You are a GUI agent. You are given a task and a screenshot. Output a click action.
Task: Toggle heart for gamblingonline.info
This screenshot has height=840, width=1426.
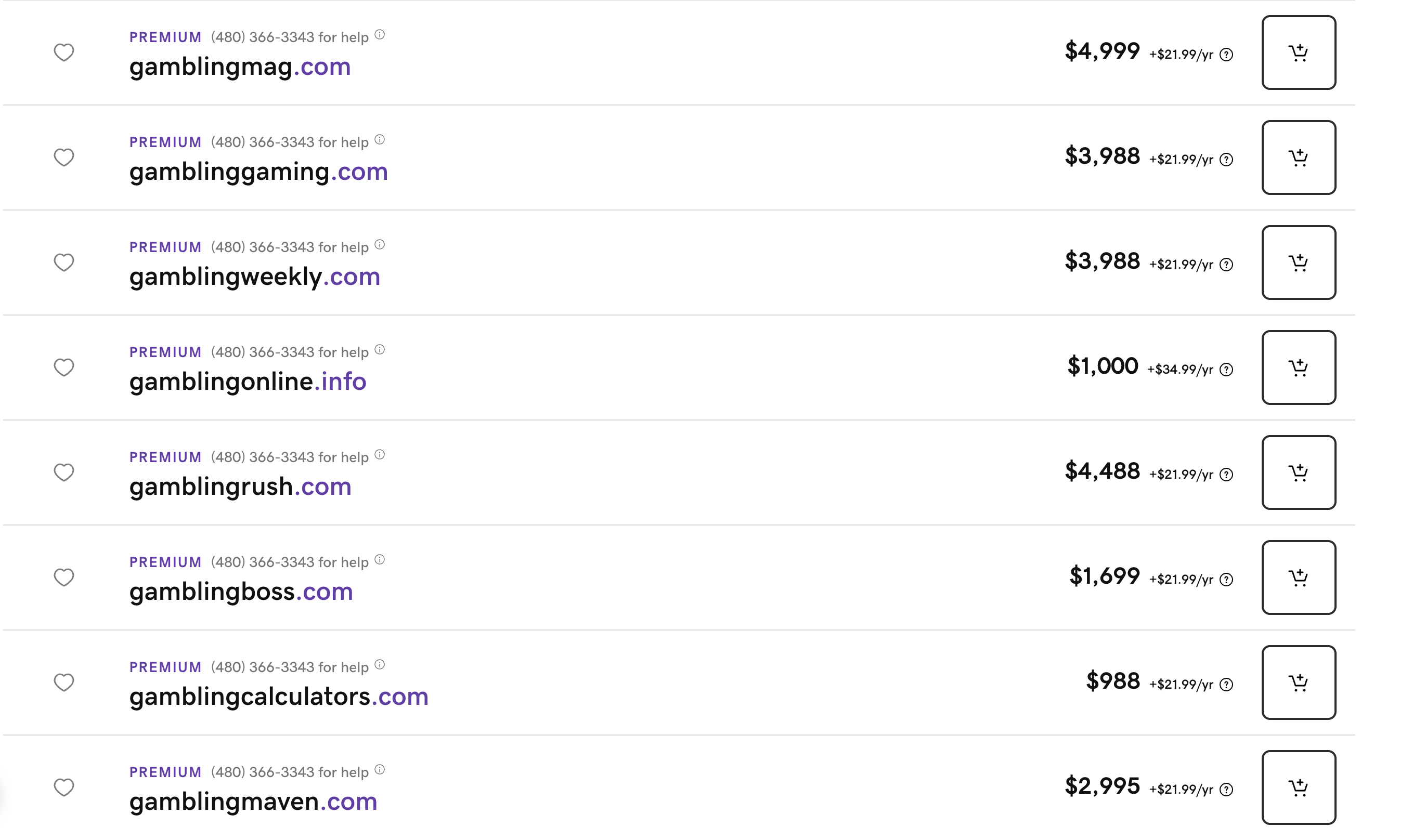pyautogui.click(x=64, y=367)
